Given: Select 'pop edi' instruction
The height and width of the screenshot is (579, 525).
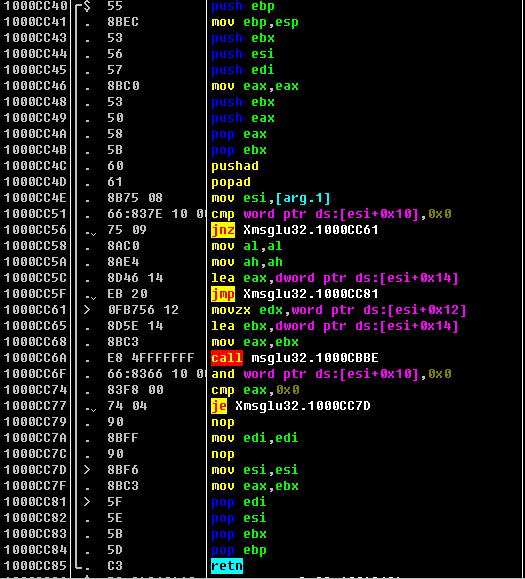Looking at the screenshot, I should (239, 502).
